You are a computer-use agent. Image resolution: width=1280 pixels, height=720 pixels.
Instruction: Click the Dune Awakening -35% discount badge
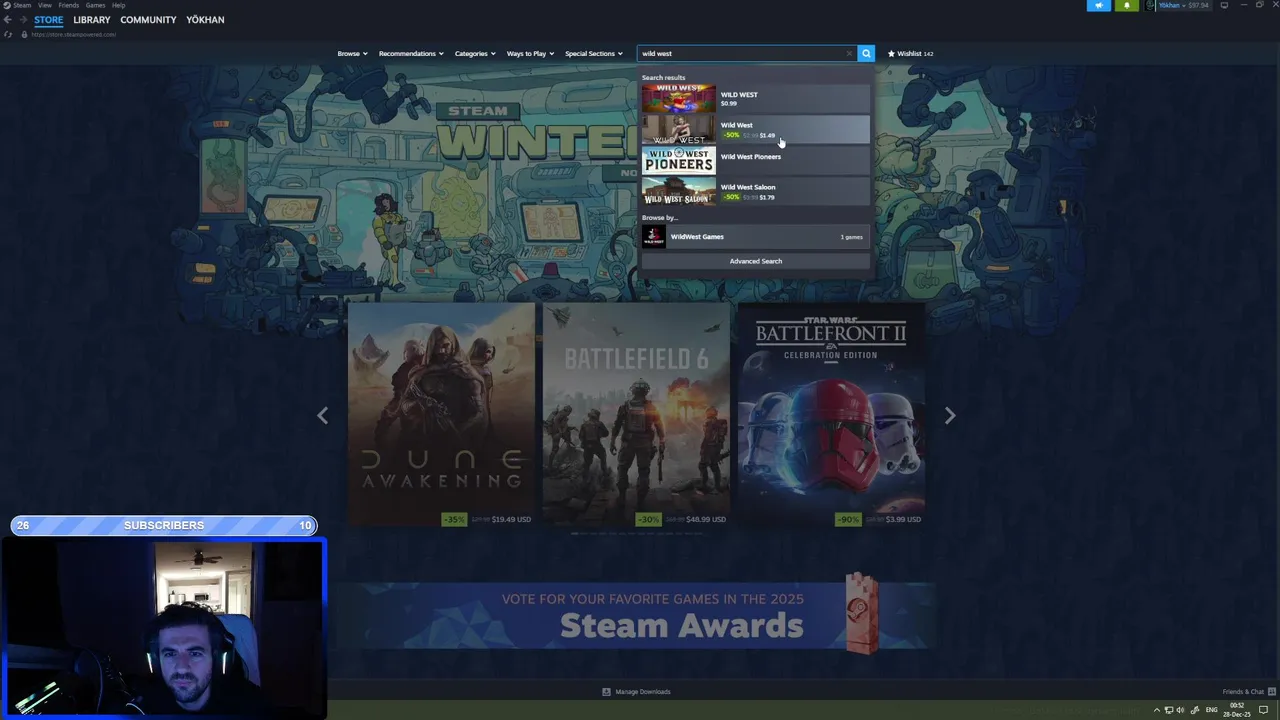454,520
